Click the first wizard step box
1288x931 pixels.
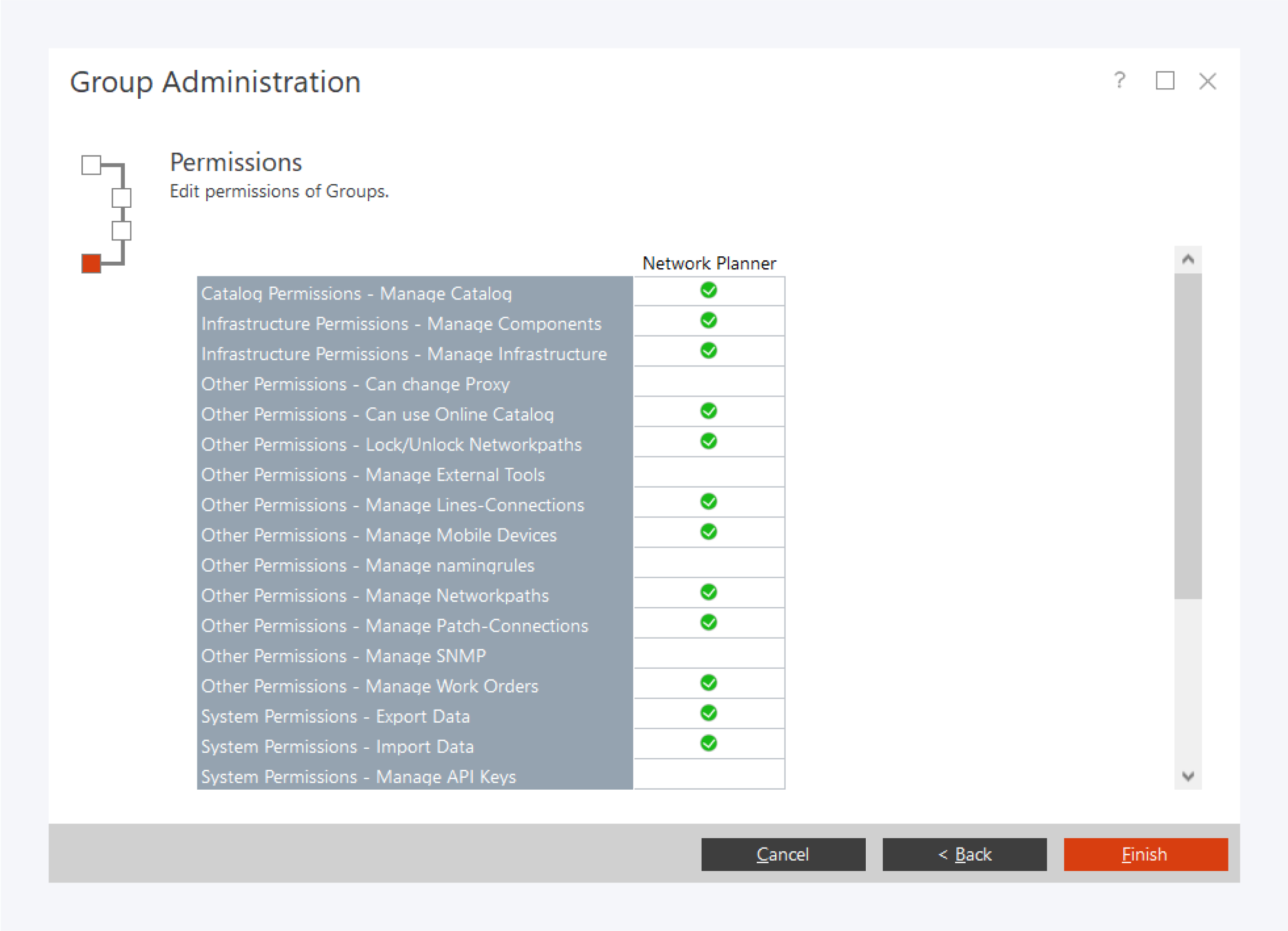click(91, 165)
